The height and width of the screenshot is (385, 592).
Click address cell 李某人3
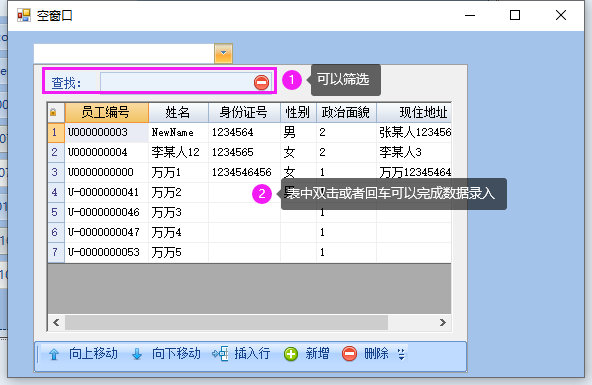414,152
